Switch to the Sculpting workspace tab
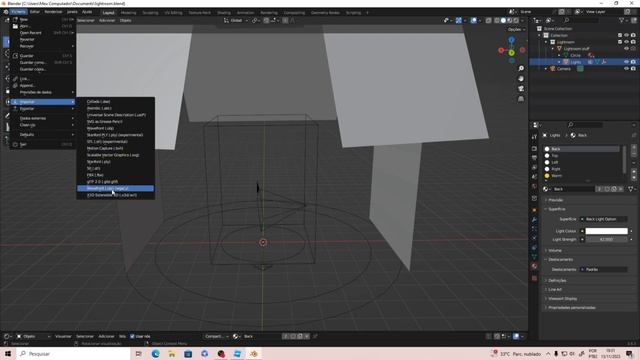 tap(150, 13)
